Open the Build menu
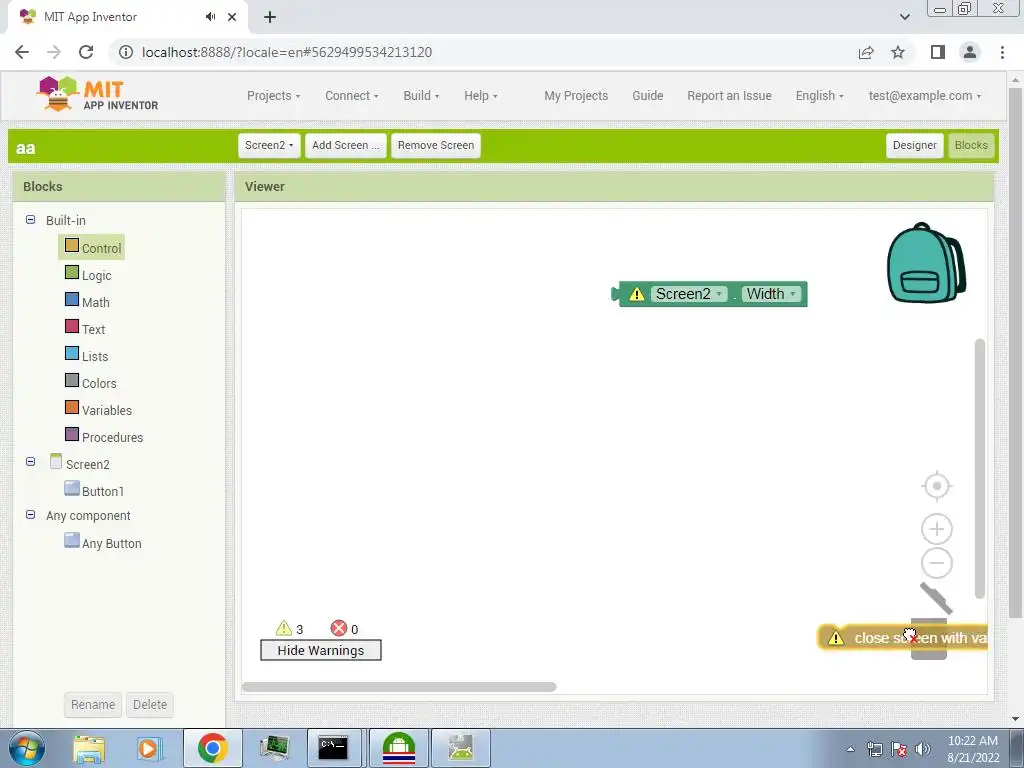This screenshot has height=768, width=1024. click(x=421, y=96)
